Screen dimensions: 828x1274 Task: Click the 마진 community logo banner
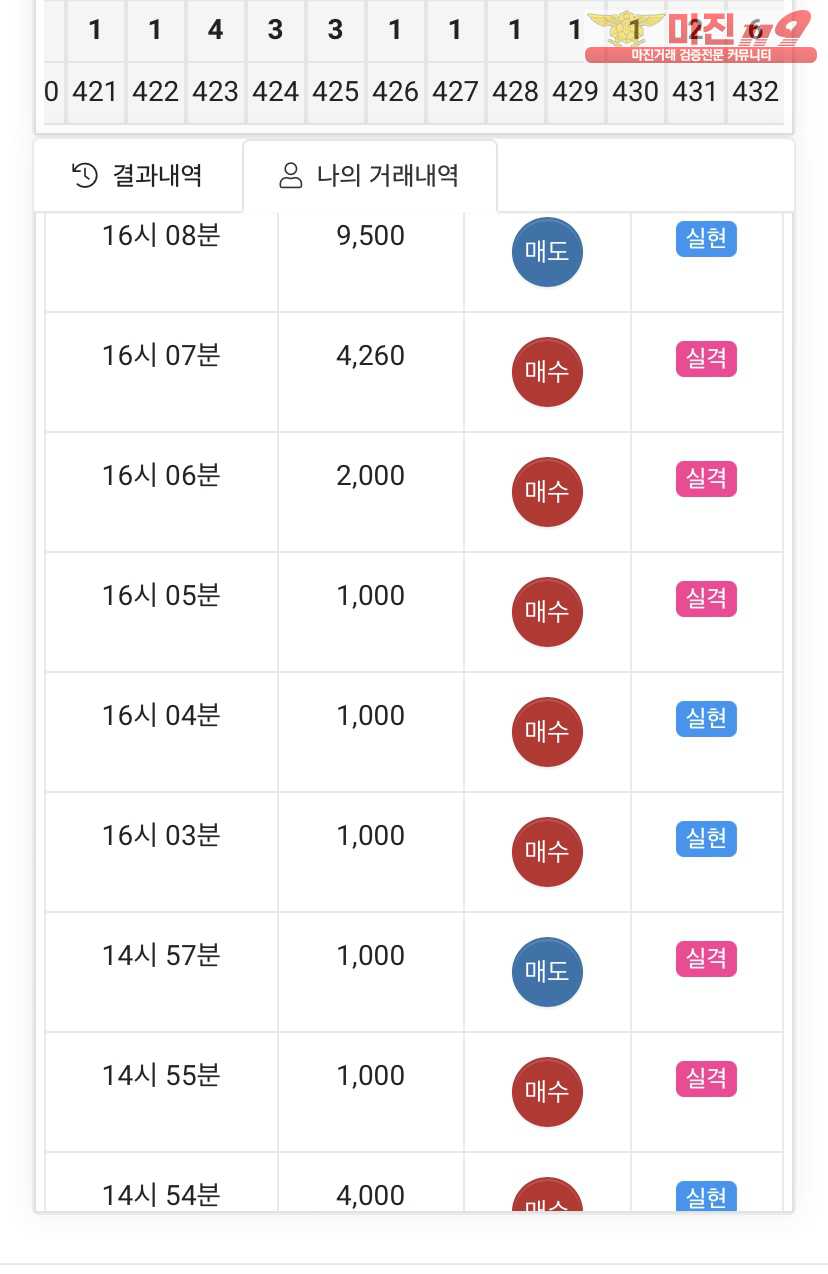(698, 36)
